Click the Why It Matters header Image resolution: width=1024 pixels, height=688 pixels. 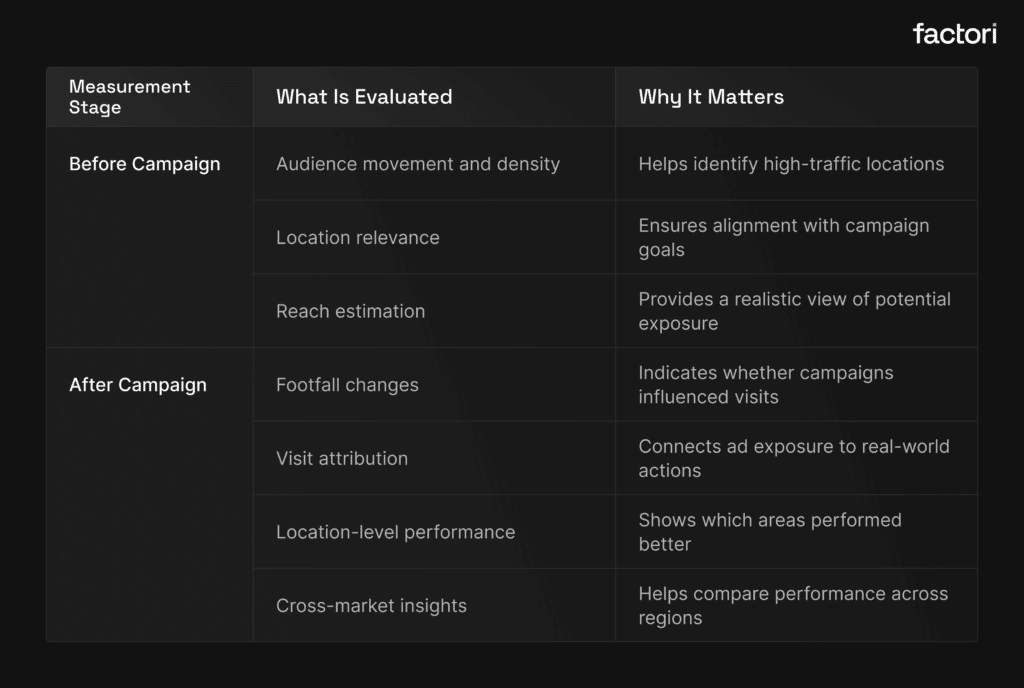coord(711,97)
